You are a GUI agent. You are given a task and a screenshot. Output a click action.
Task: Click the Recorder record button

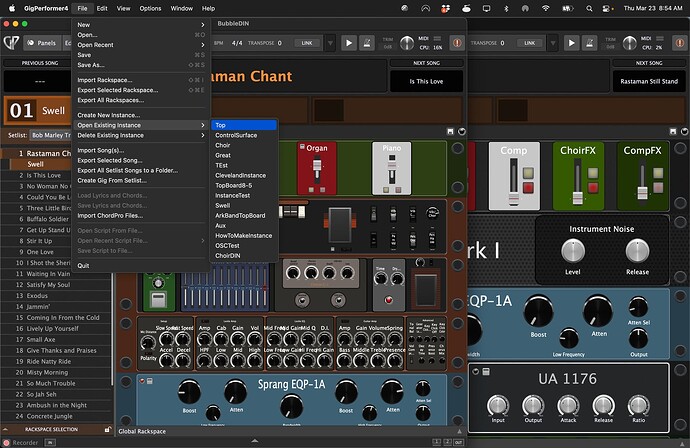point(7,443)
